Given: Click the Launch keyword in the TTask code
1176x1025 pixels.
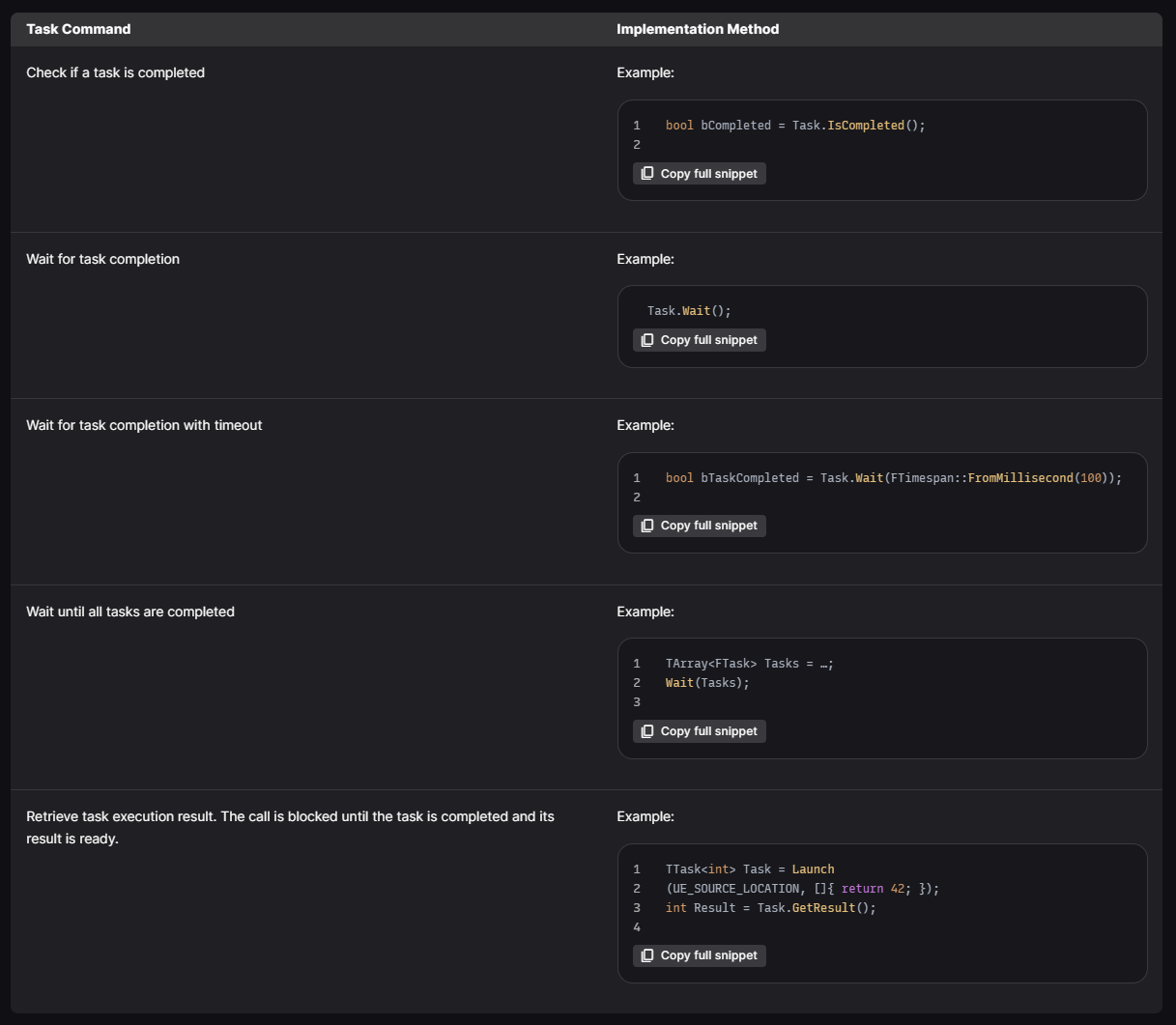Looking at the screenshot, I should [813, 869].
